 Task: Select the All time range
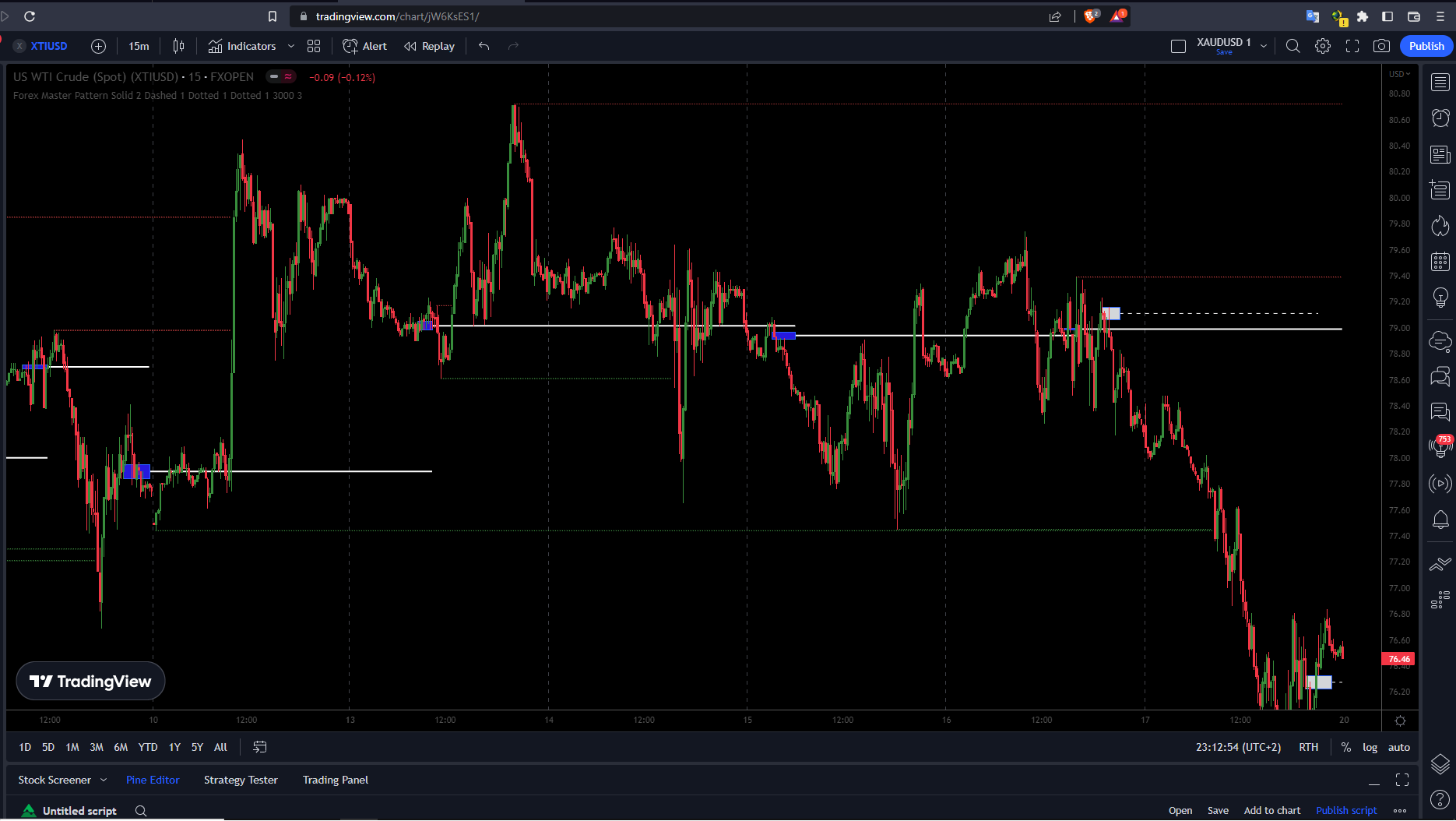pyautogui.click(x=220, y=747)
